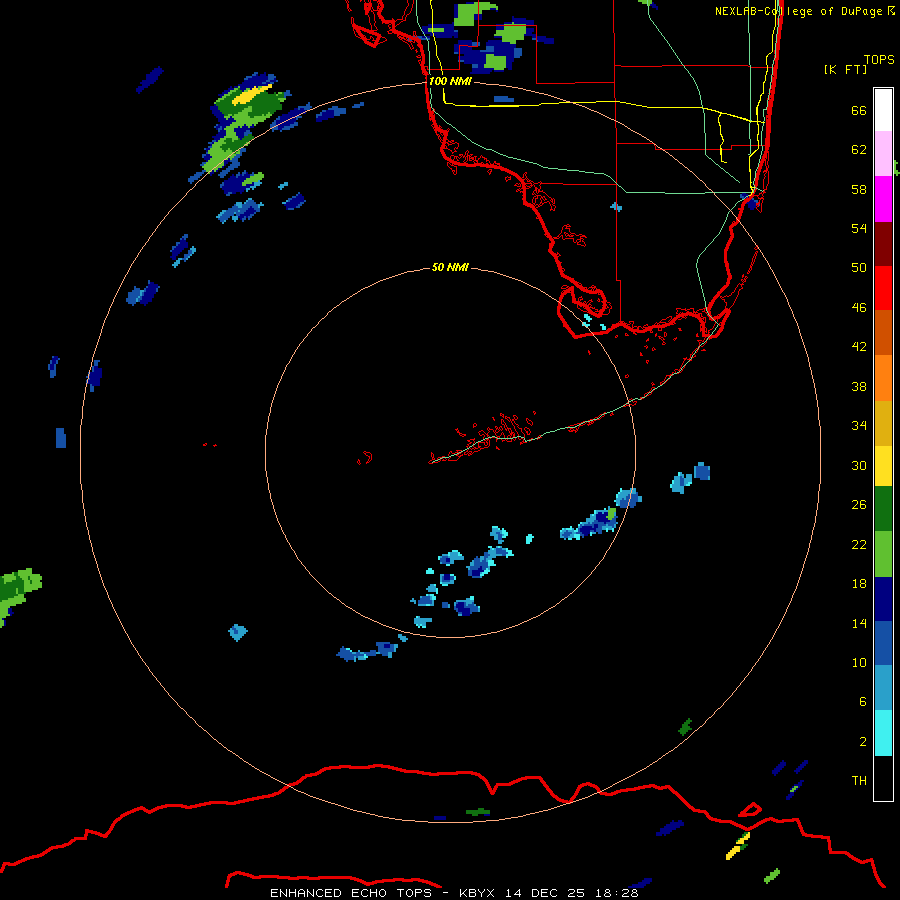Image resolution: width=900 pixels, height=900 pixels.
Task: Click the ENHANCED ECHO TOPS caption text
Action: pyautogui.click(x=350, y=893)
